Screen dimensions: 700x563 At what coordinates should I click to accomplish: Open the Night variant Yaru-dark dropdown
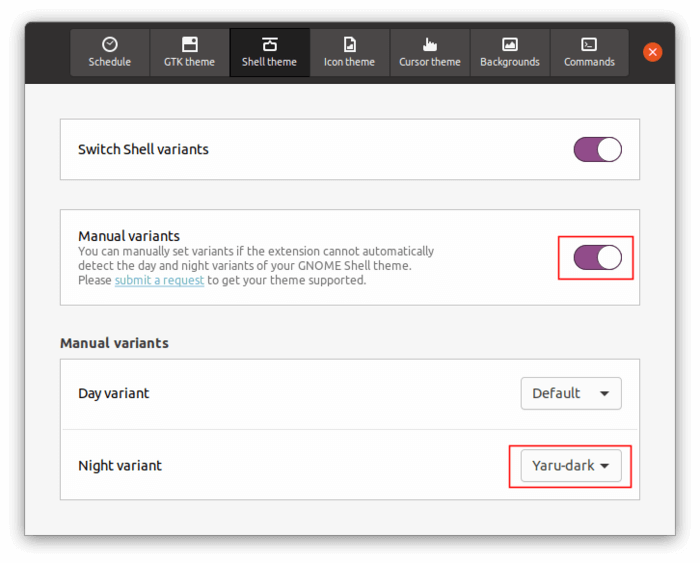571,466
